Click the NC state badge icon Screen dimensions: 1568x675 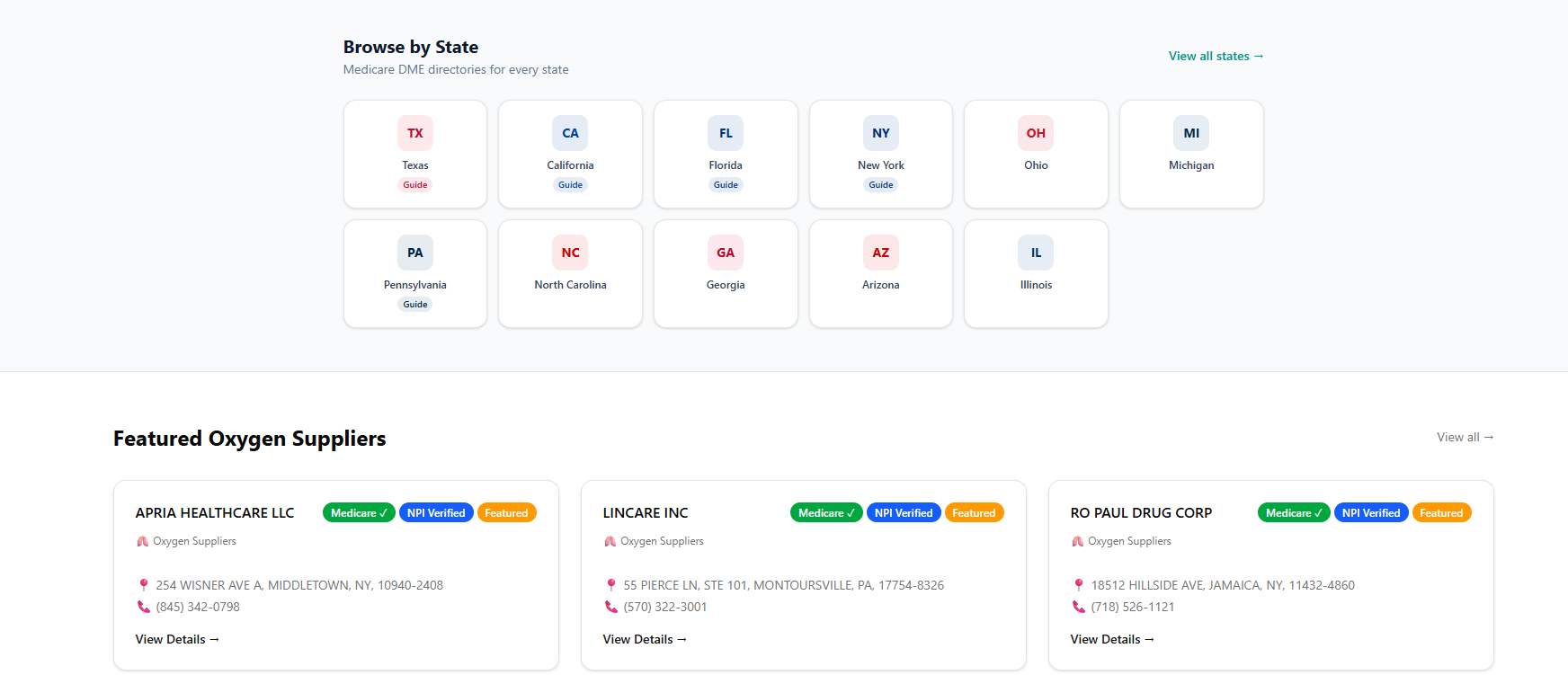[x=570, y=253]
